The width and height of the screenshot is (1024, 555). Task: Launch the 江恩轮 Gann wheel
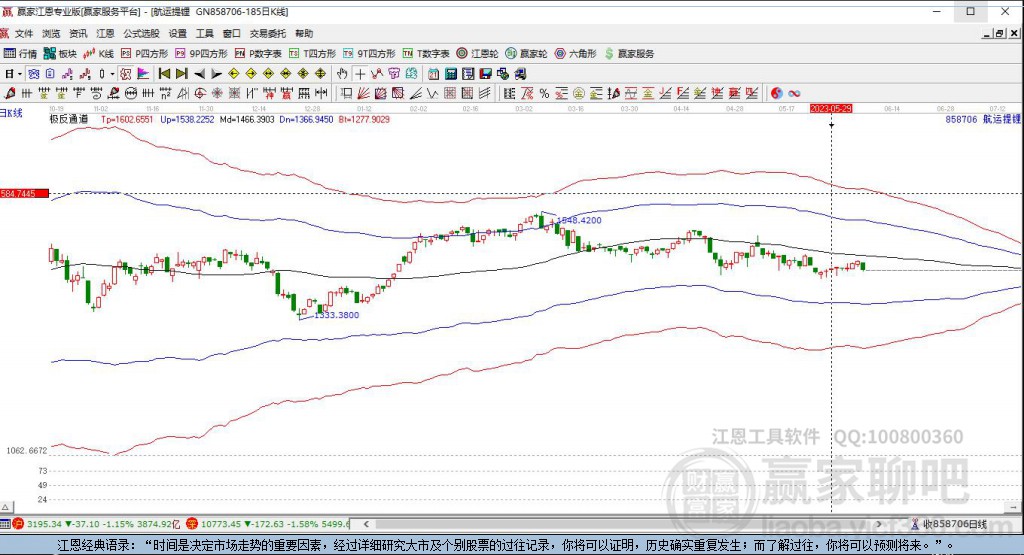click(477, 54)
